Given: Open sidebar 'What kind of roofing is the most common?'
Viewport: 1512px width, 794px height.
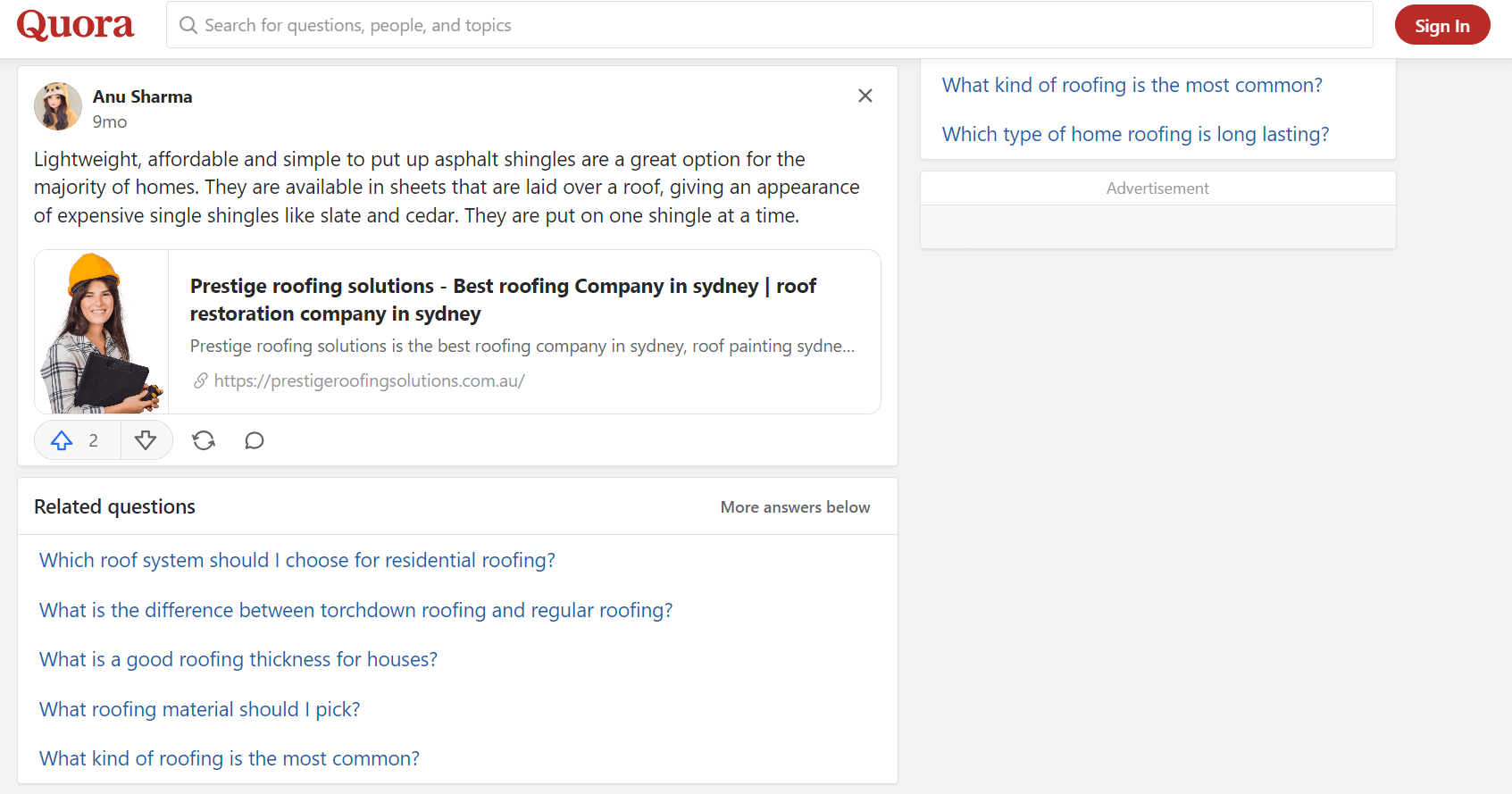Looking at the screenshot, I should (1132, 85).
